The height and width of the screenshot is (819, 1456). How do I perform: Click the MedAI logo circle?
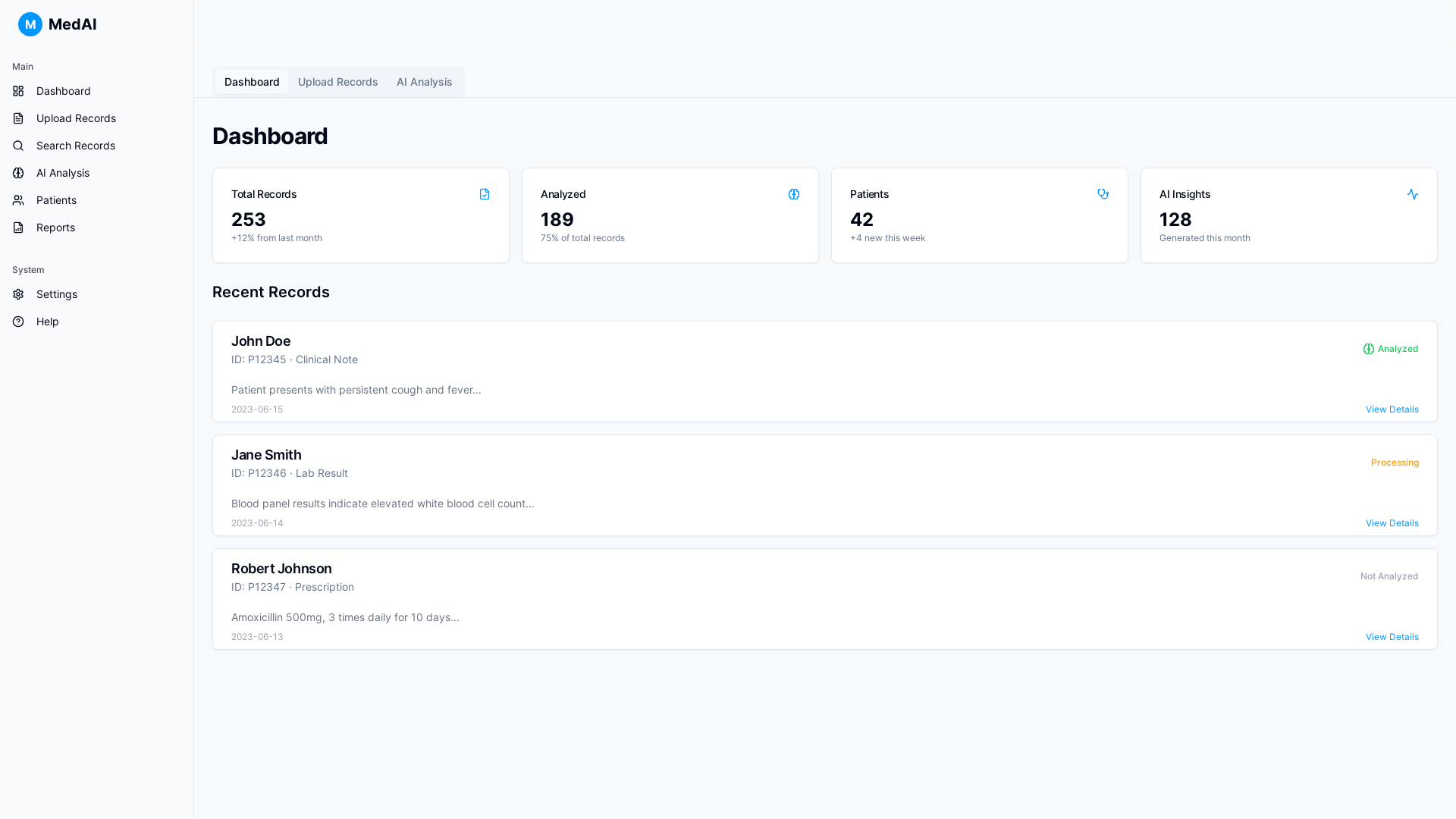(x=30, y=24)
